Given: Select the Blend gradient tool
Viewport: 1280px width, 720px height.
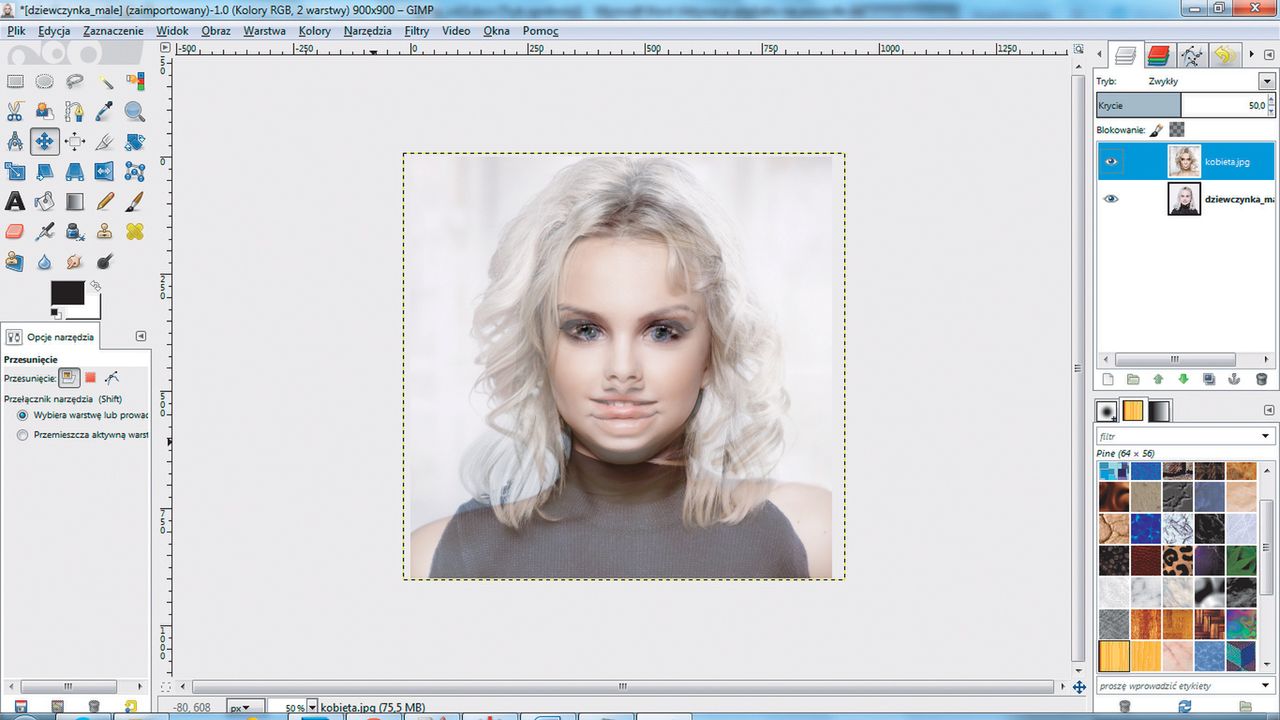Looking at the screenshot, I should coord(75,201).
